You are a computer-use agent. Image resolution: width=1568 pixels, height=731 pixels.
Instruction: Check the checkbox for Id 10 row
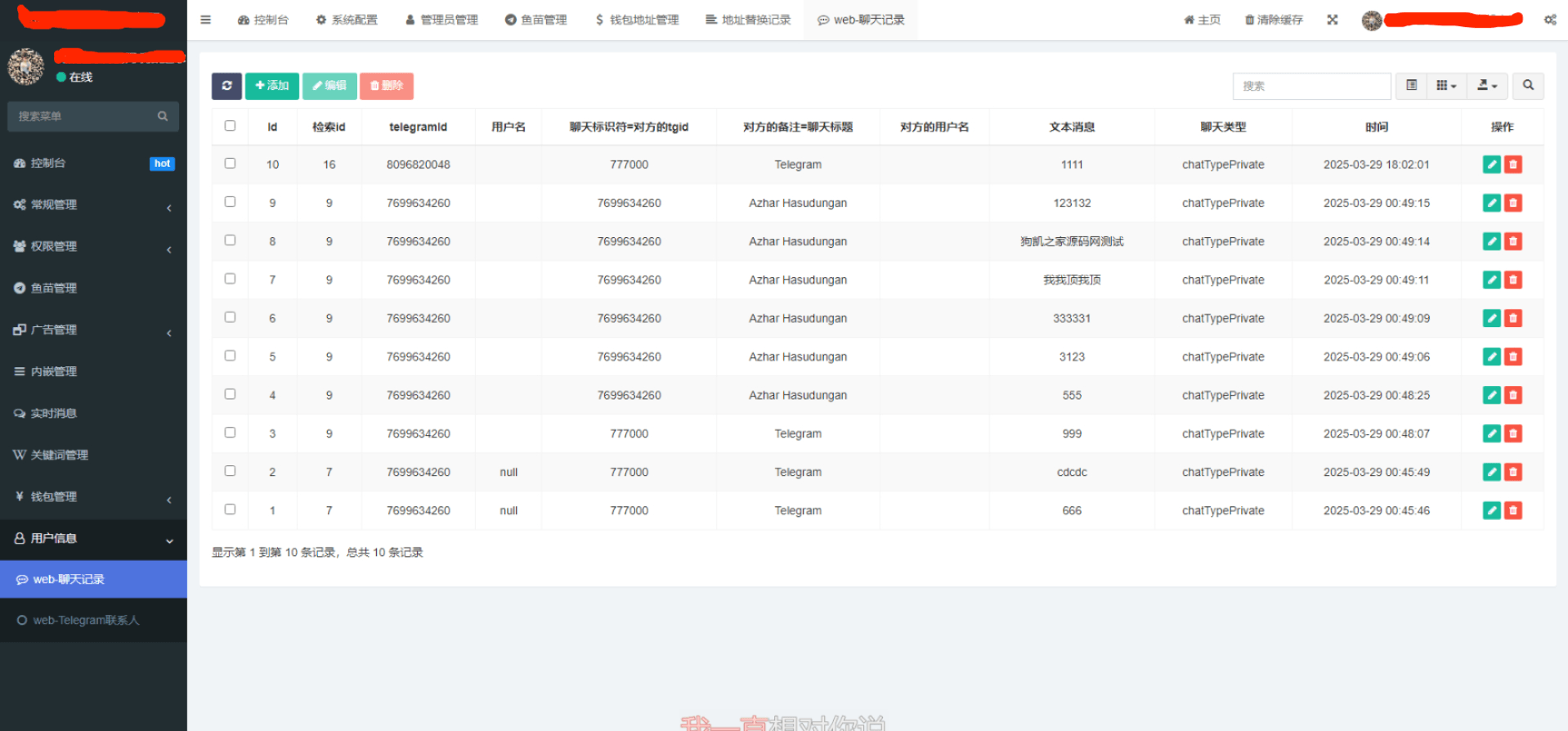coord(230,164)
